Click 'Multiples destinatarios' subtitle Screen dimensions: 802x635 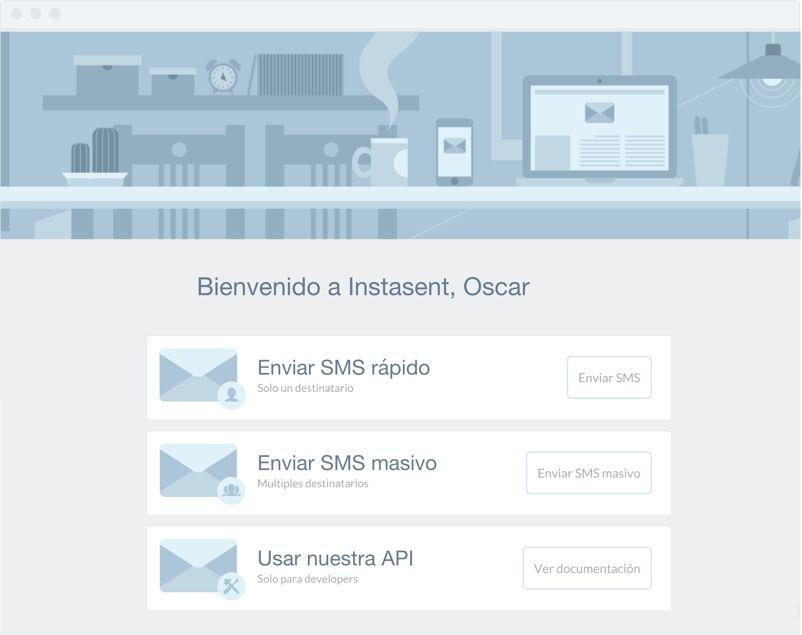pyautogui.click(x=313, y=483)
